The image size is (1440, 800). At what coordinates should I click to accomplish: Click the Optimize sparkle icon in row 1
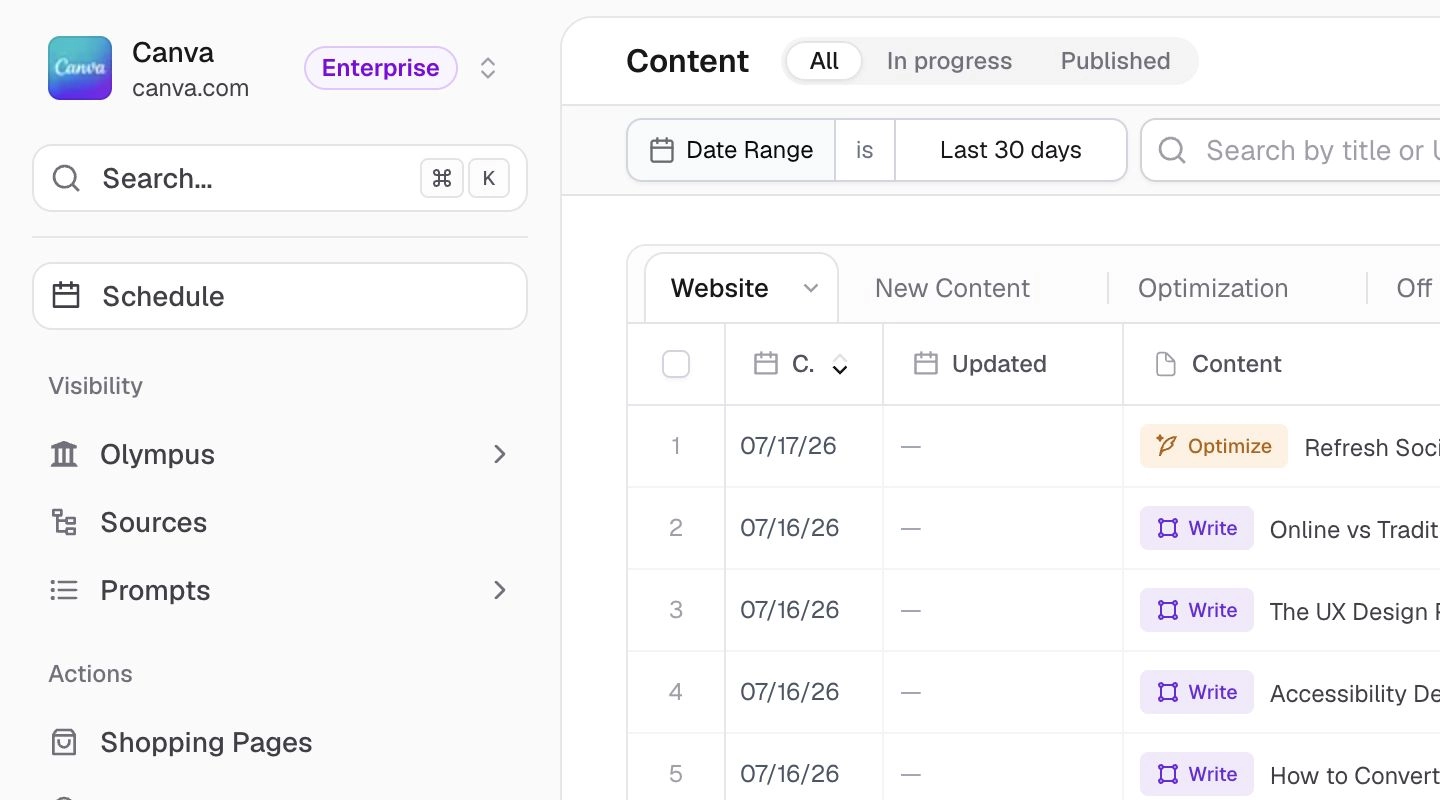(x=1166, y=446)
